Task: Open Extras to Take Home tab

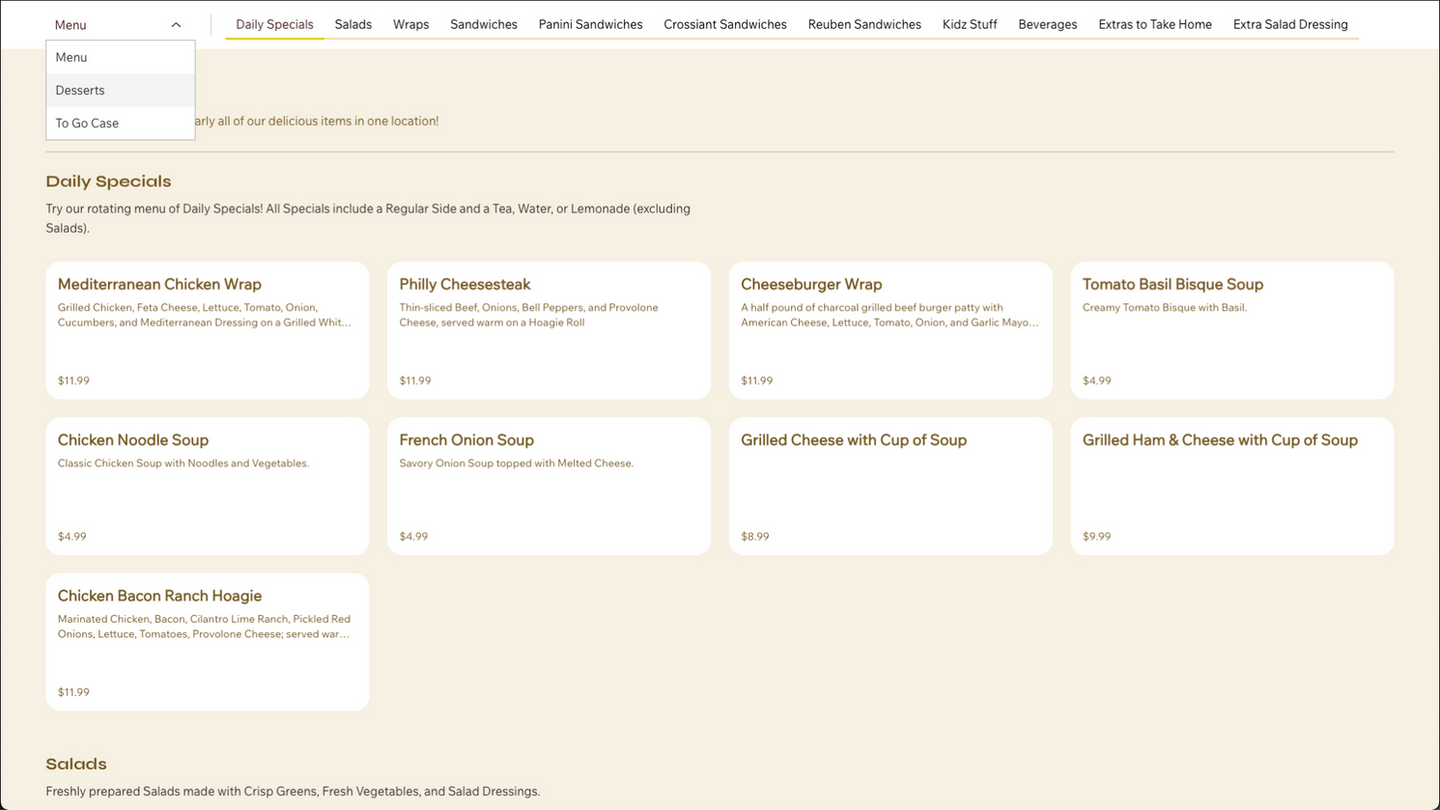Action: tap(1155, 24)
